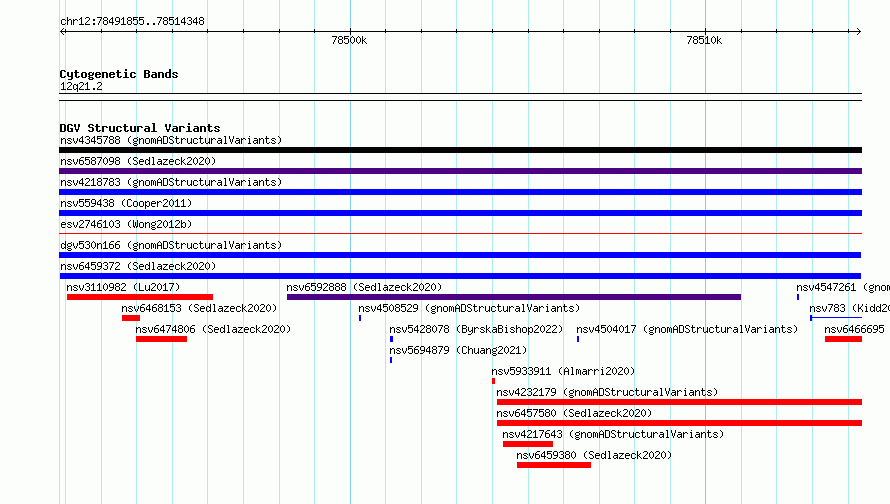The width and height of the screenshot is (890, 504).
Task: Click the nsv6474806 red variant bar
Action: tap(161, 339)
